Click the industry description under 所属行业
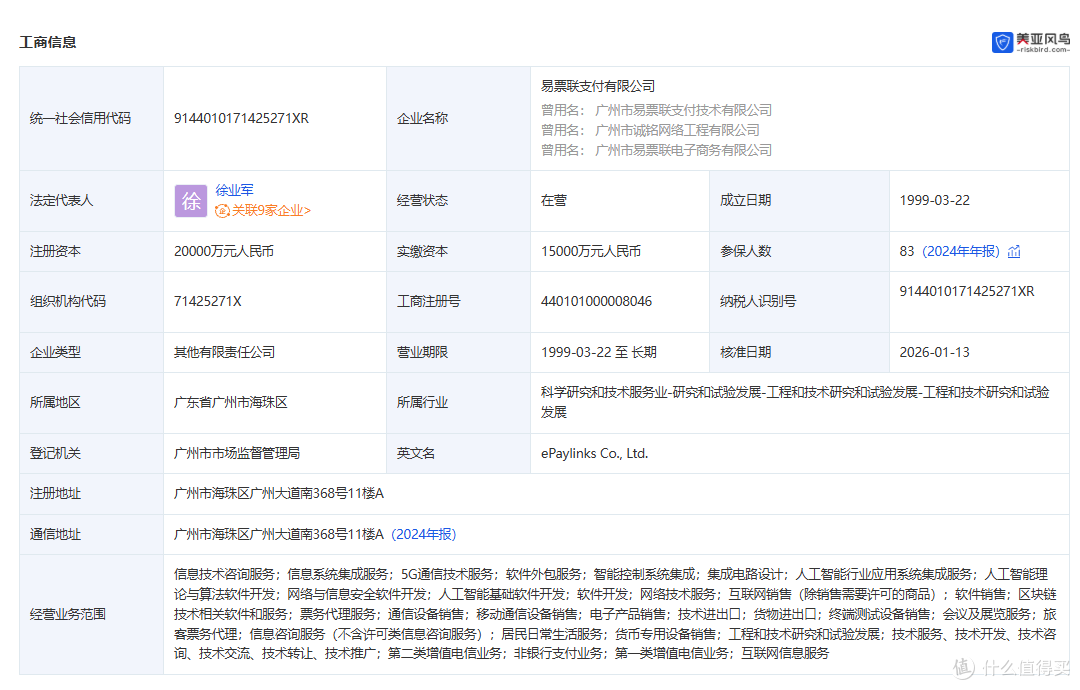 tap(795, 402)
